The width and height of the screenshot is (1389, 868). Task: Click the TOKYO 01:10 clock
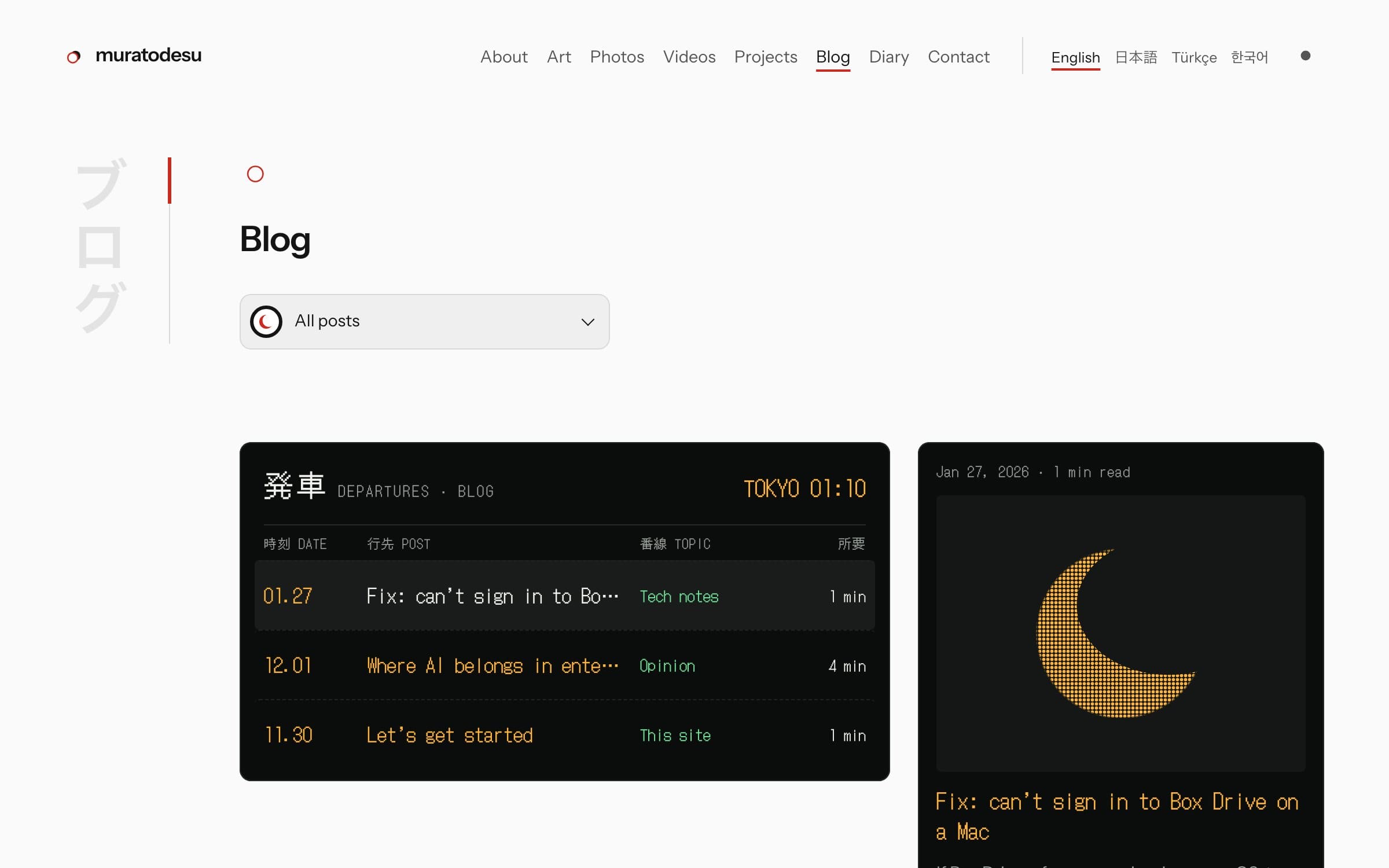pos(804,489)
